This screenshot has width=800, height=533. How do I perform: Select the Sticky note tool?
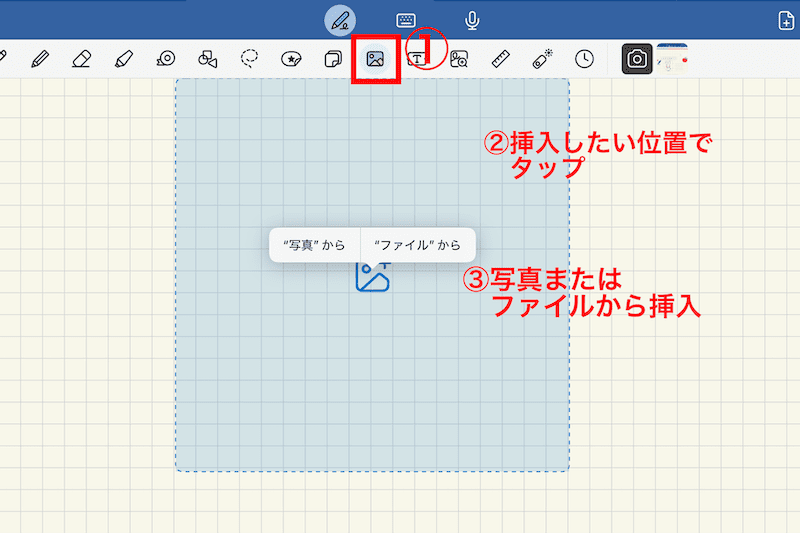(x=333, y=59)
